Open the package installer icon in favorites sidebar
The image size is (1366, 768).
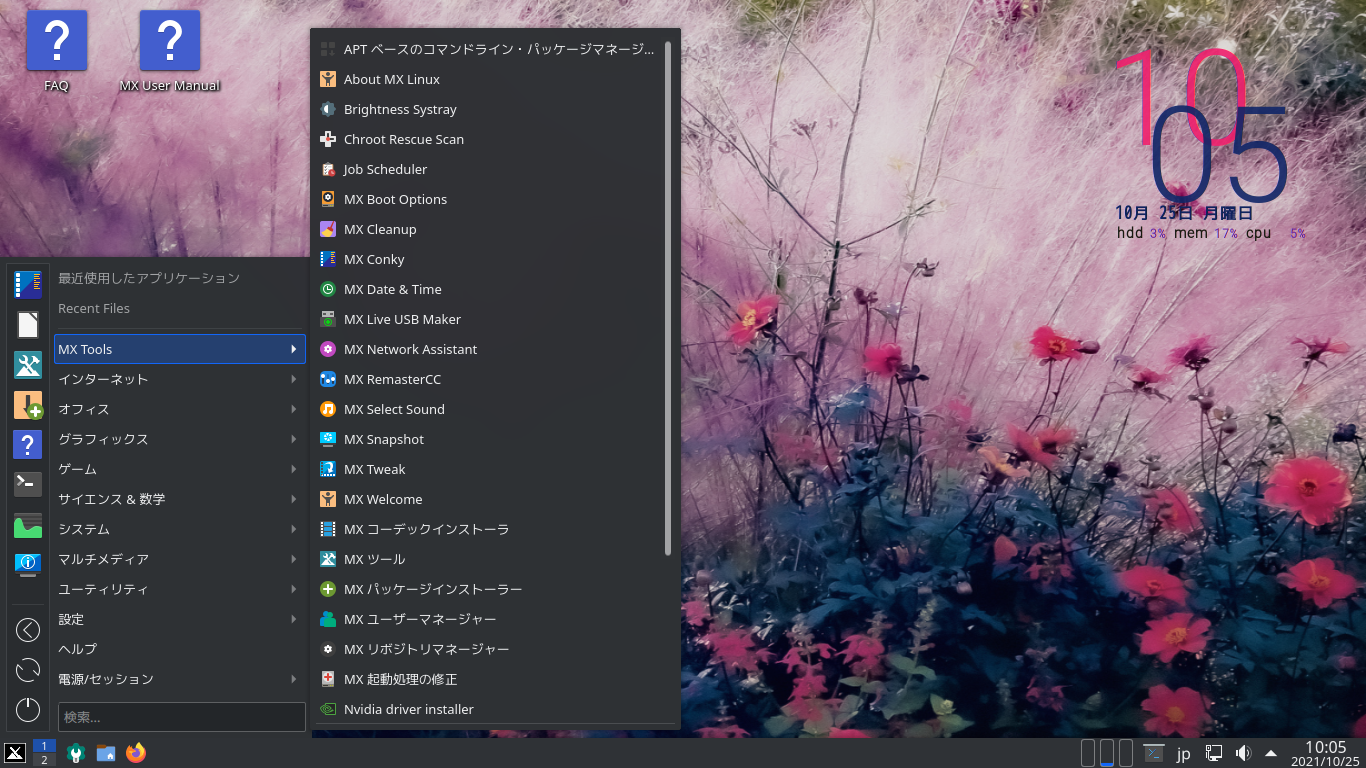point(28,405)
